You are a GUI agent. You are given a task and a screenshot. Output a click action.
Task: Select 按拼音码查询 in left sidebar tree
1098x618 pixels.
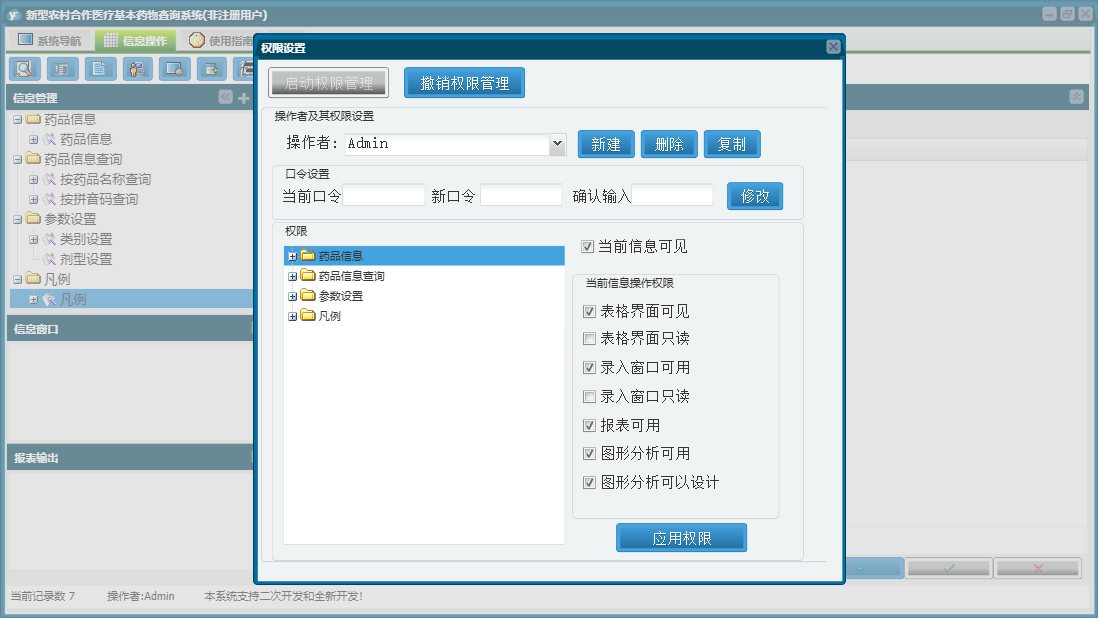click(99, 199)
